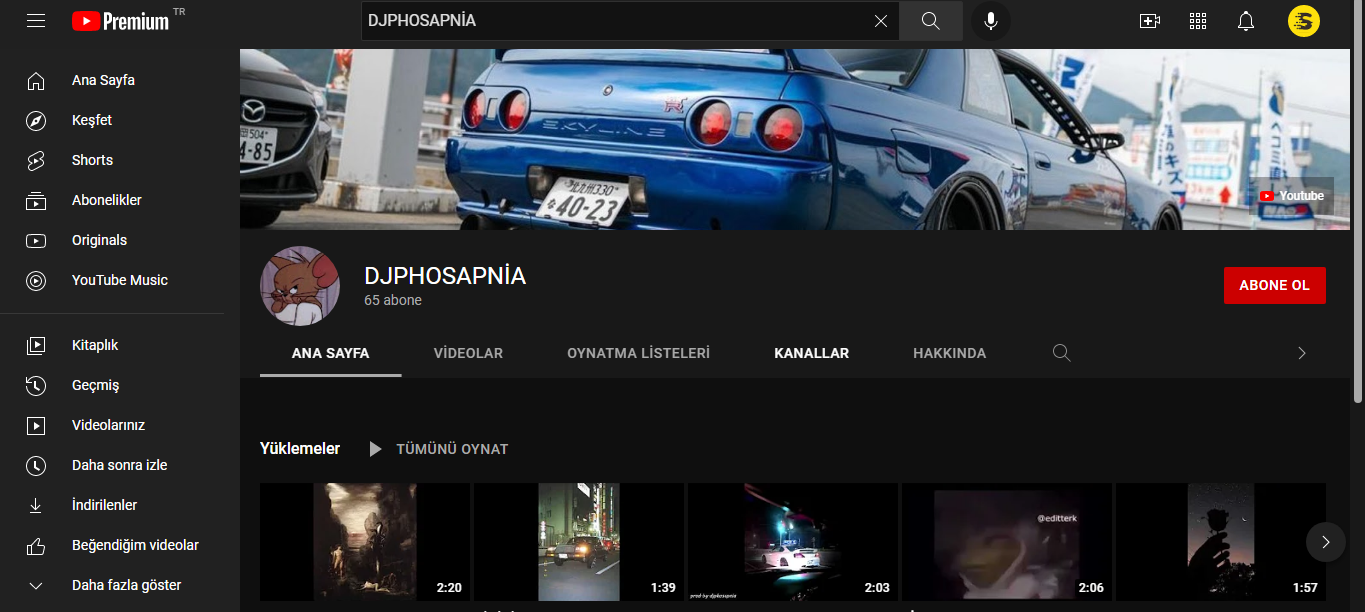Open the DJPHOSAPNİA channel name
This screenshot has height=612, width=1365.
(x=445, y=276)
